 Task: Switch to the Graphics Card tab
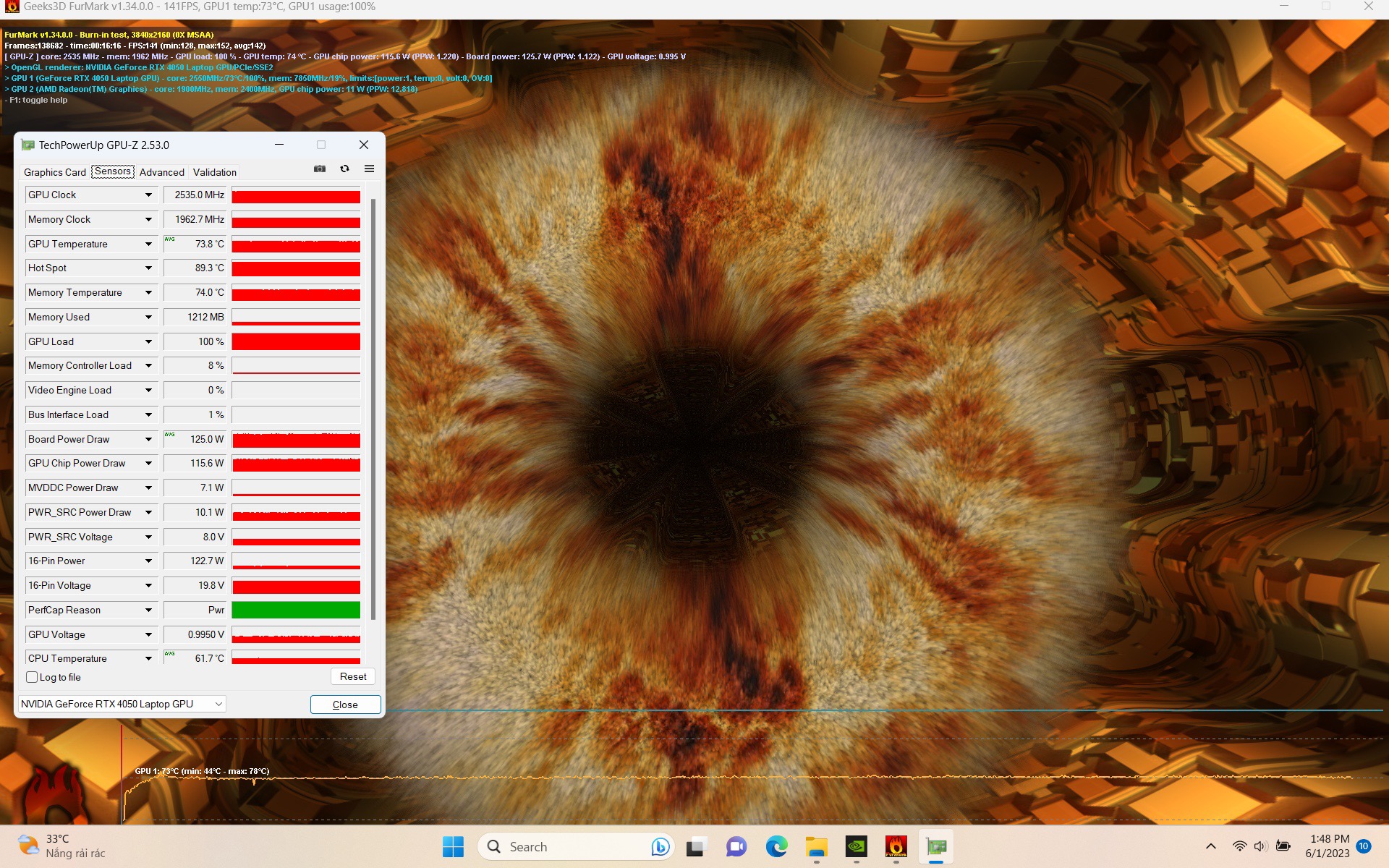pyautogui.click(x=55, y=172)
